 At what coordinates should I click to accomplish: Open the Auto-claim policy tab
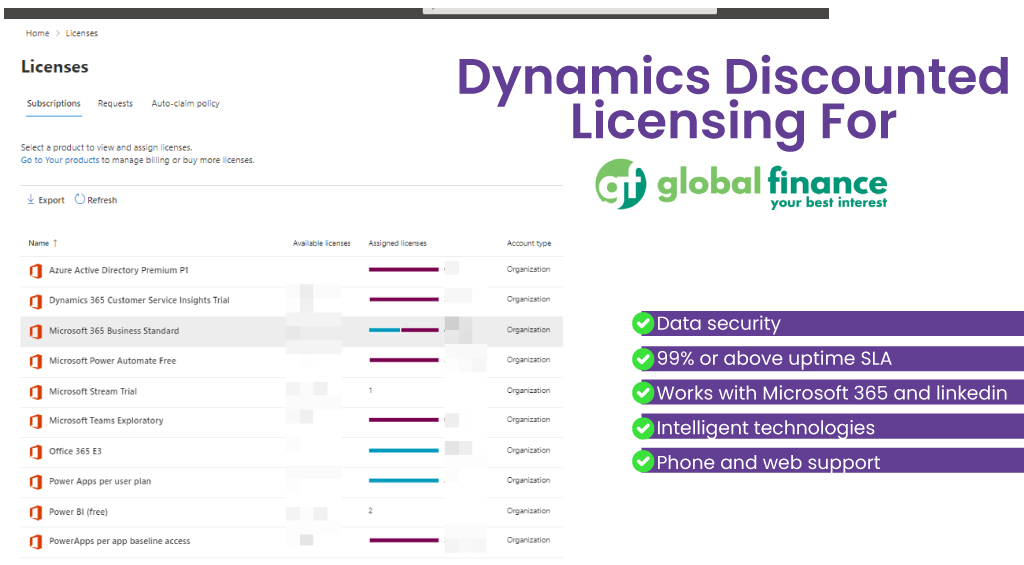click(185, 104)
